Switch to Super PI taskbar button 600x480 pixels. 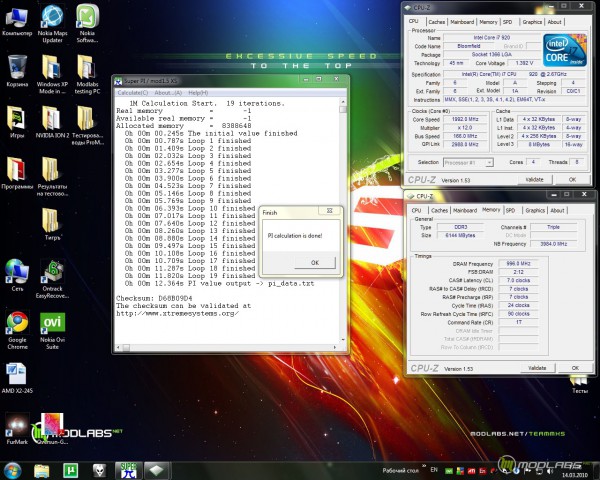[128, 470]
